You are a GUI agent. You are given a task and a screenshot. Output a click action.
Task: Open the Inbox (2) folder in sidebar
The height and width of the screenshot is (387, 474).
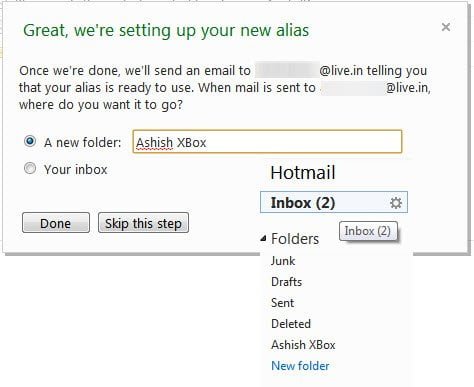(x=334, y=202)
